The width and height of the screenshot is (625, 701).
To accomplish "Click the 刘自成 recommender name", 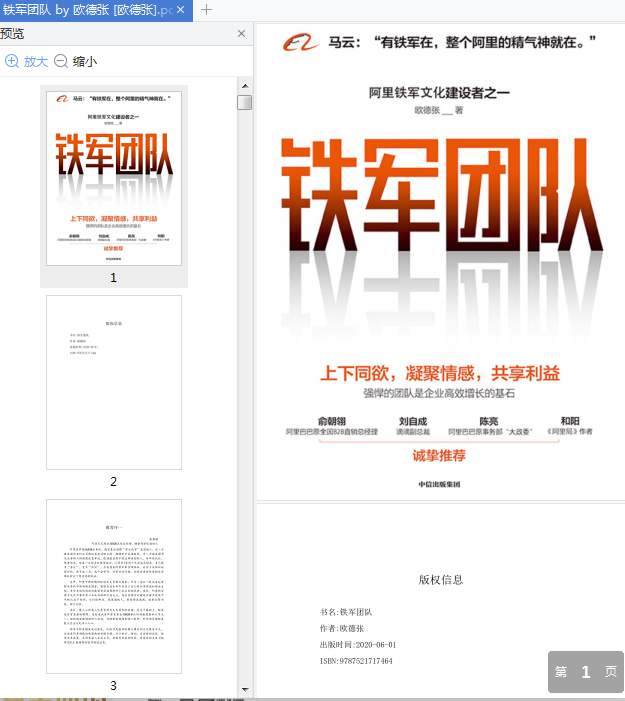I will coord(413,421).
